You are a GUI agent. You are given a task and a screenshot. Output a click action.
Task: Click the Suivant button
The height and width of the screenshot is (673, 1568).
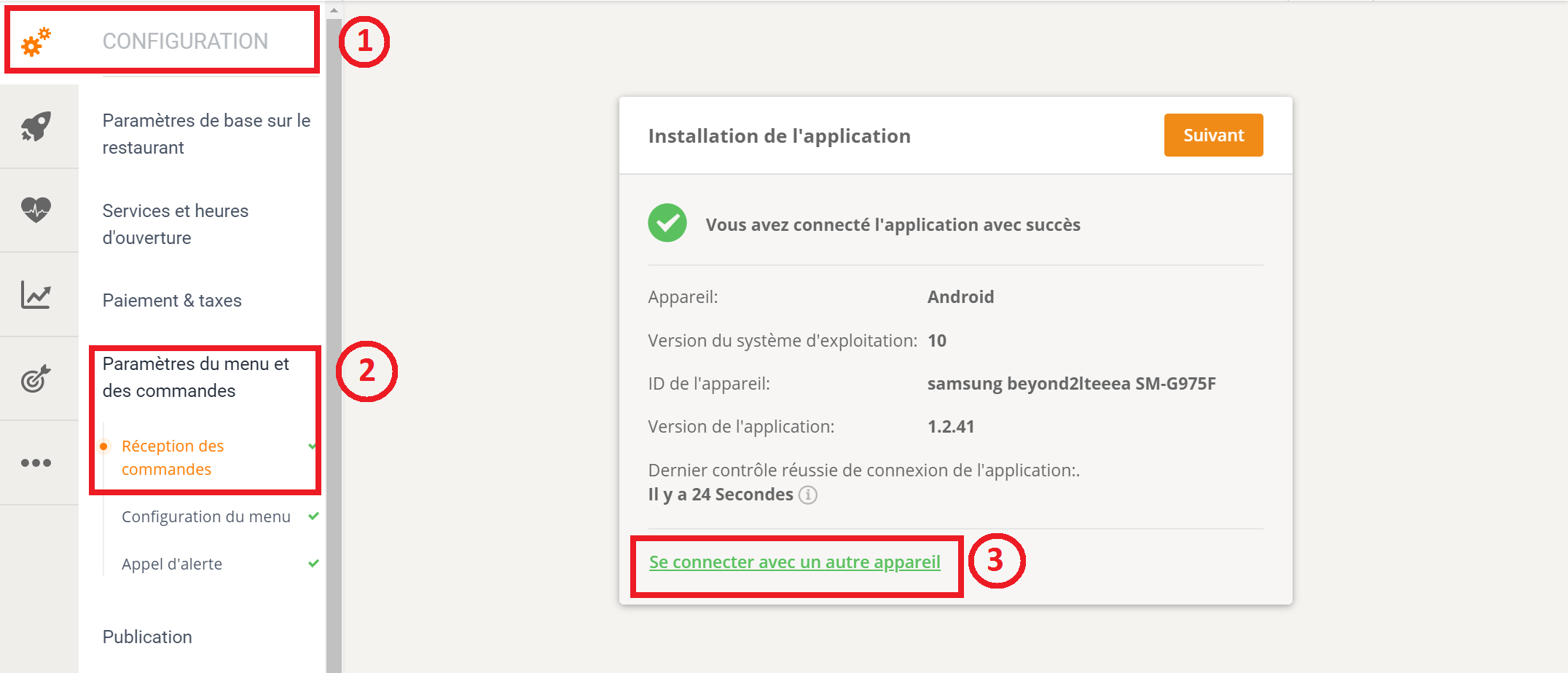[x=1213, y=135]
